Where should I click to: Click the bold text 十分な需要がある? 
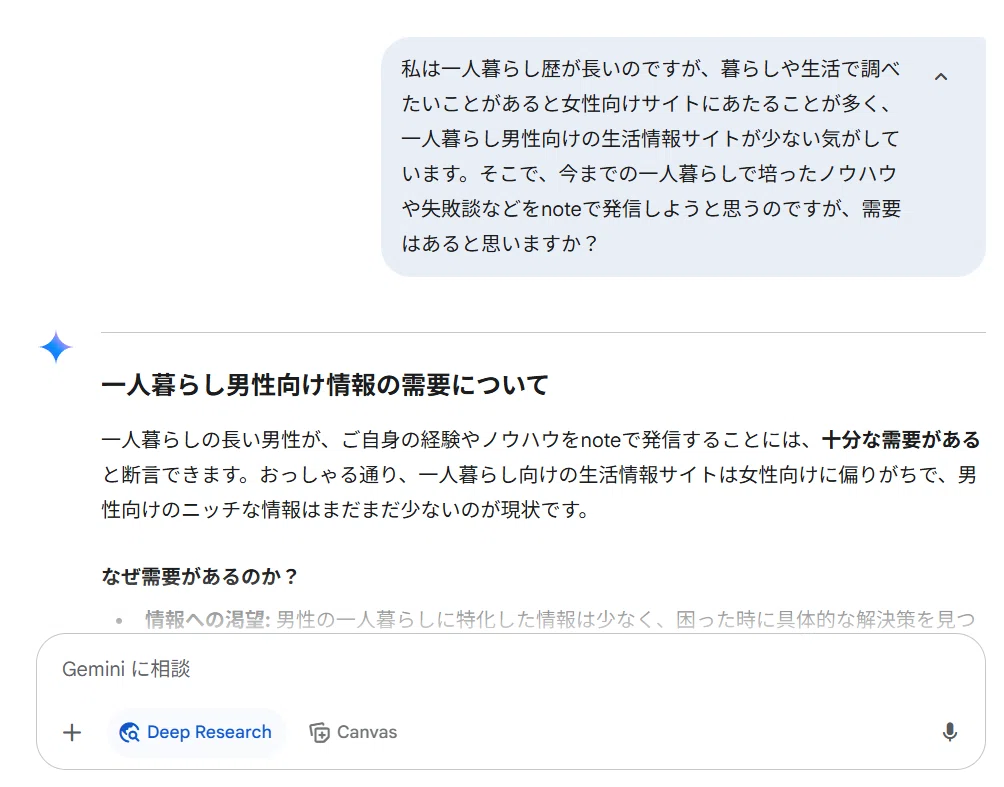click(x=901, y=439)
